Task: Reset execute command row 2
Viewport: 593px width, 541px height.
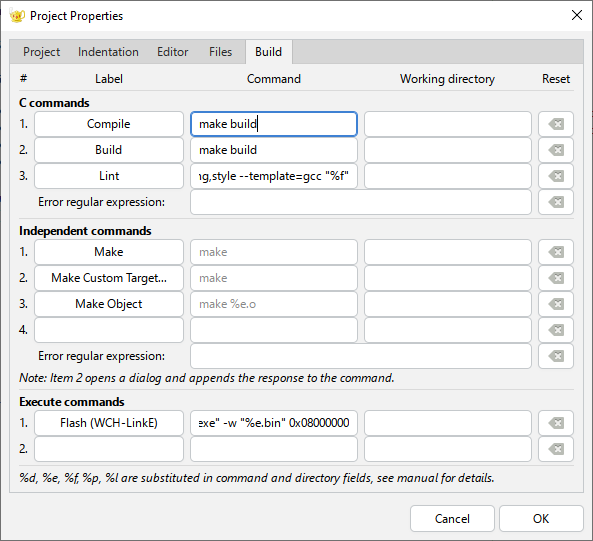Action: tap(556, 449)
